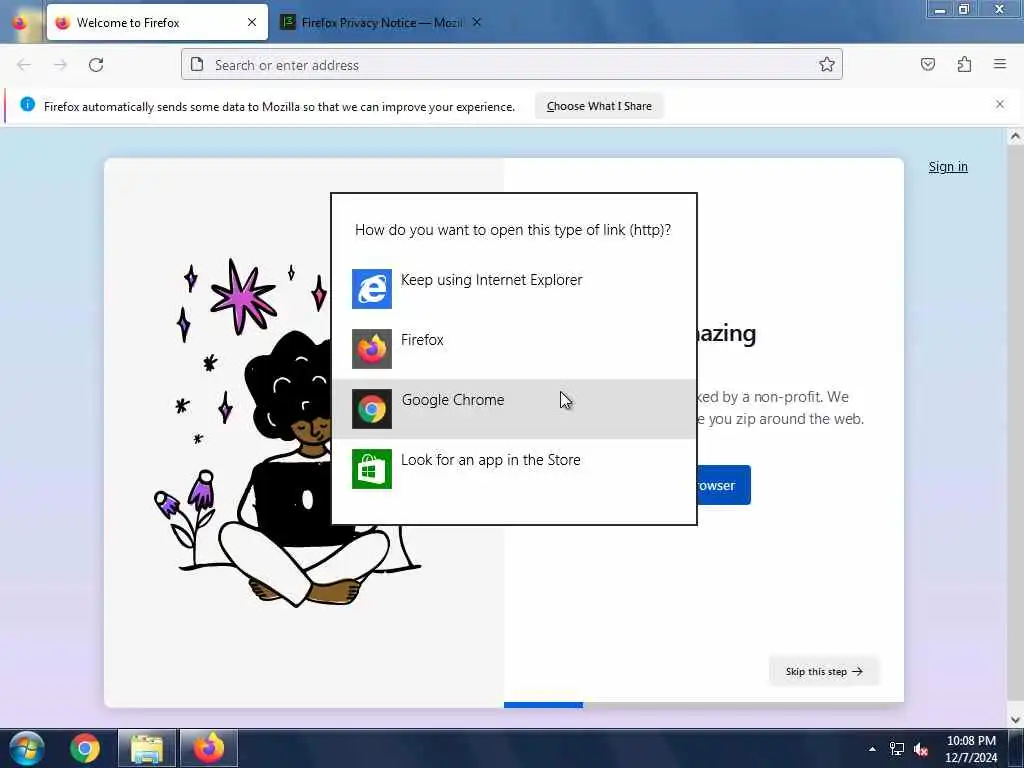
Task: Show hidden system tray icons
Action: coord(872,749)
